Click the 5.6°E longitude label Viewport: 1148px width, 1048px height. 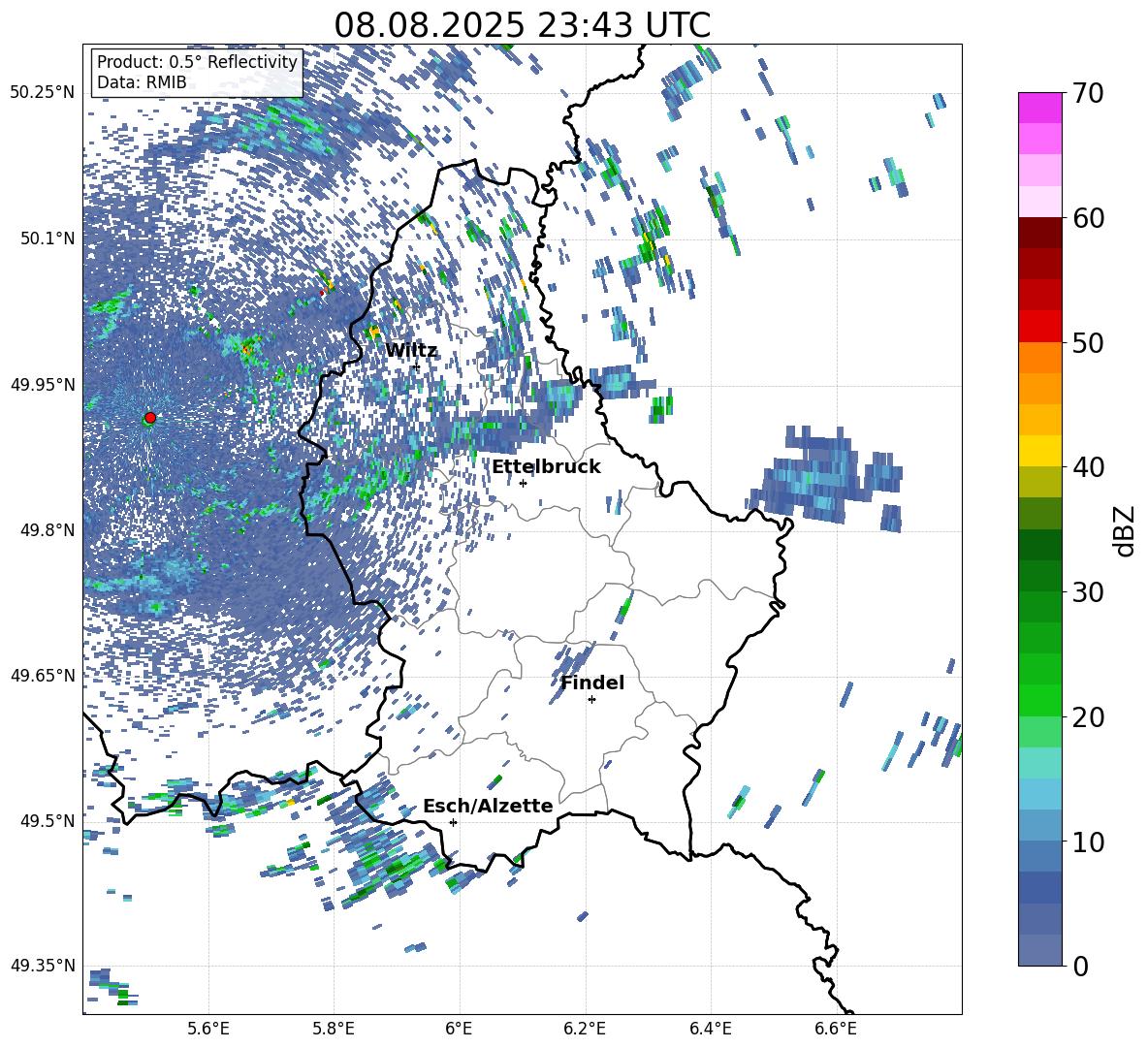click(x=208, y=1029)
